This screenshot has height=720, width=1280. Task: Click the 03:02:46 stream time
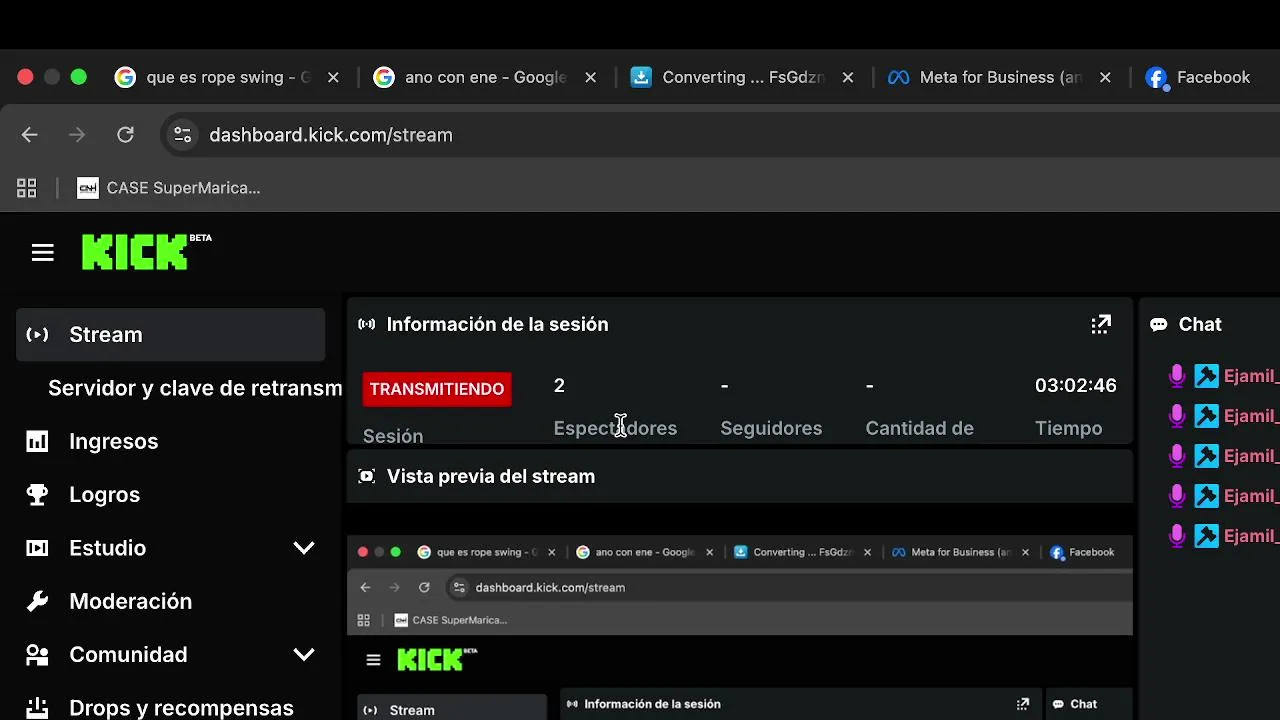(1076, 385)
